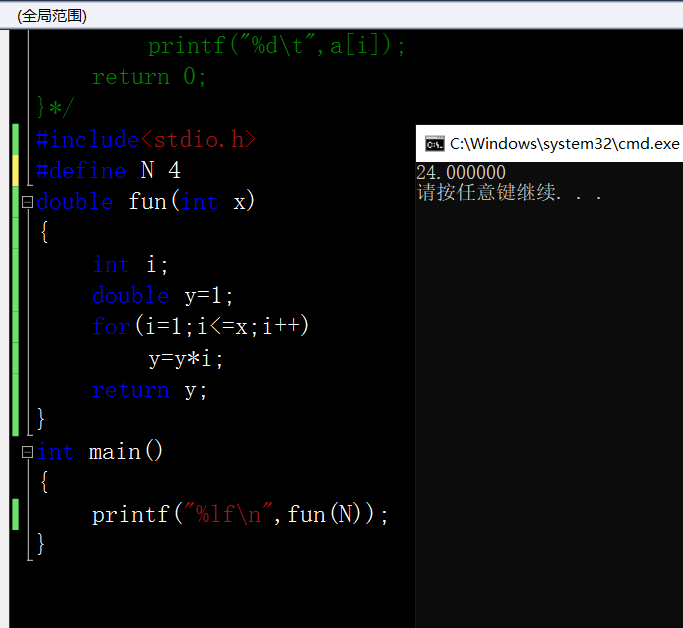Screen dimensions: 683x628
Task: Click the 请按任意键继续 prompt in console
Action: 510,192
